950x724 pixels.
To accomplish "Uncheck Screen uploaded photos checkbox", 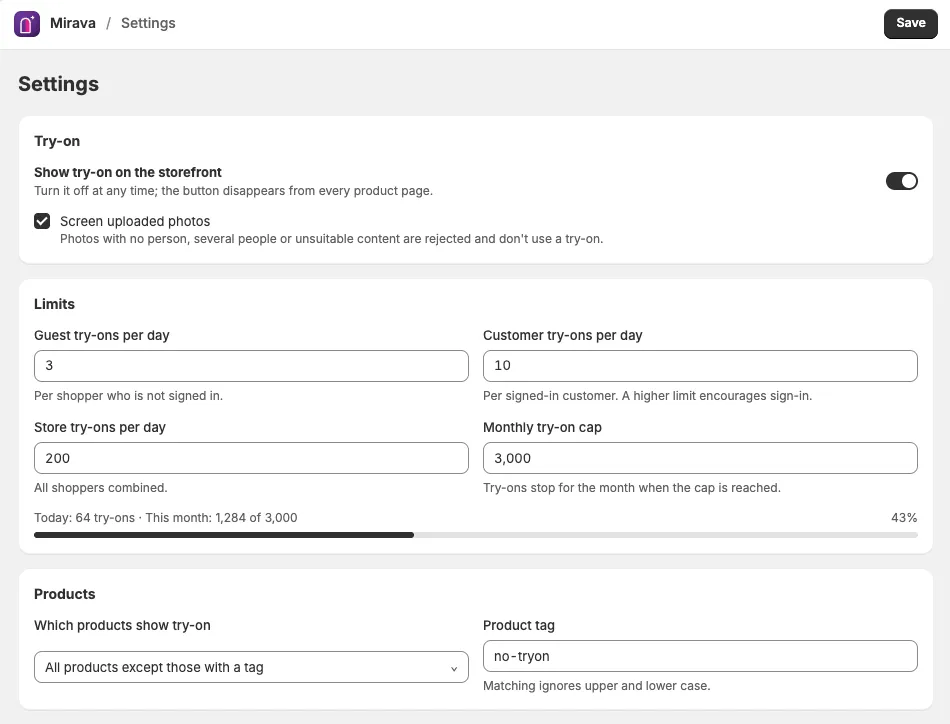I will (42, 221).
